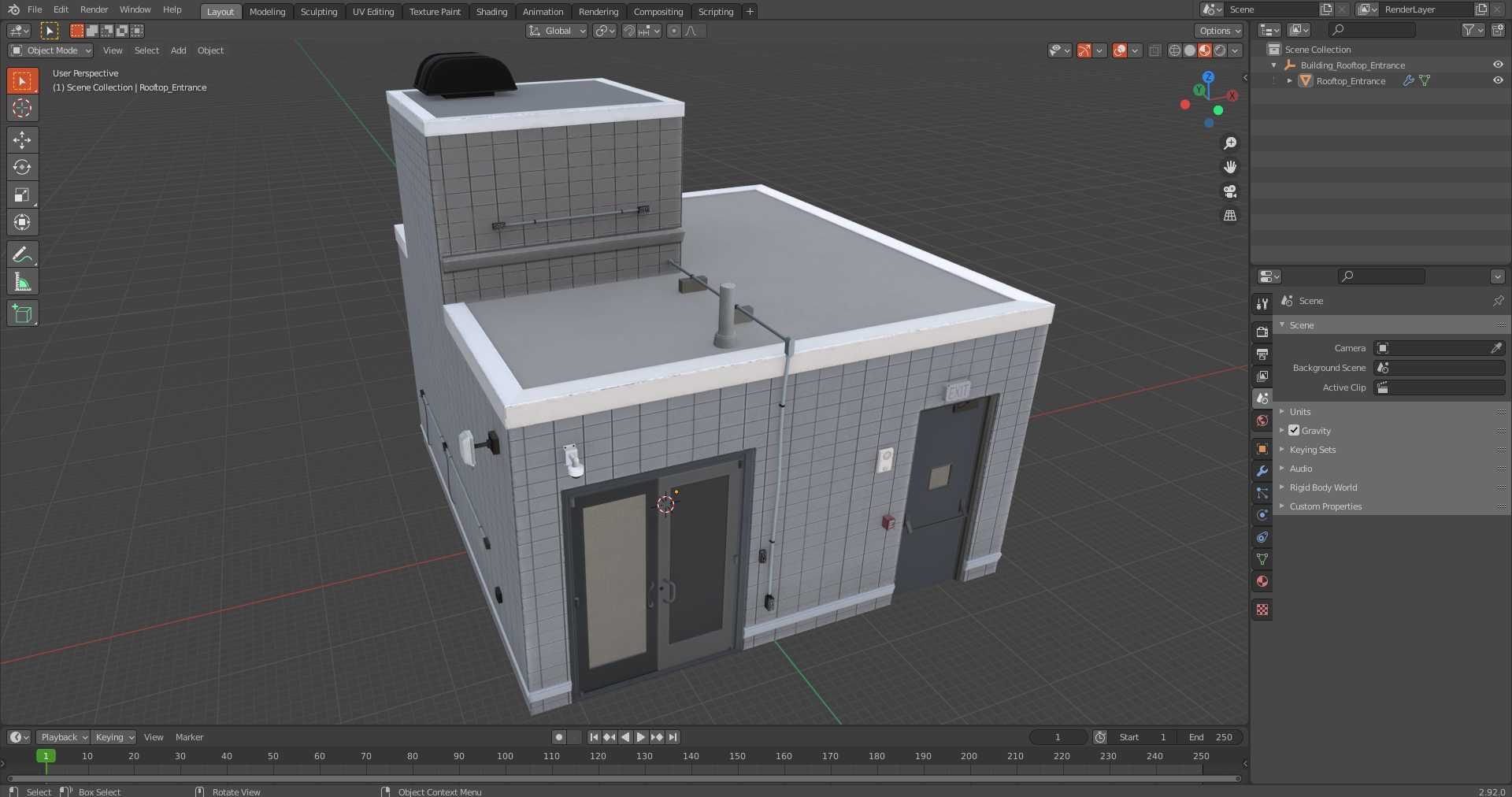The width and height of the screenshot is (1512, 797).
Task: Open Modifier properties wrench tab
Action: pos(1262,471)
